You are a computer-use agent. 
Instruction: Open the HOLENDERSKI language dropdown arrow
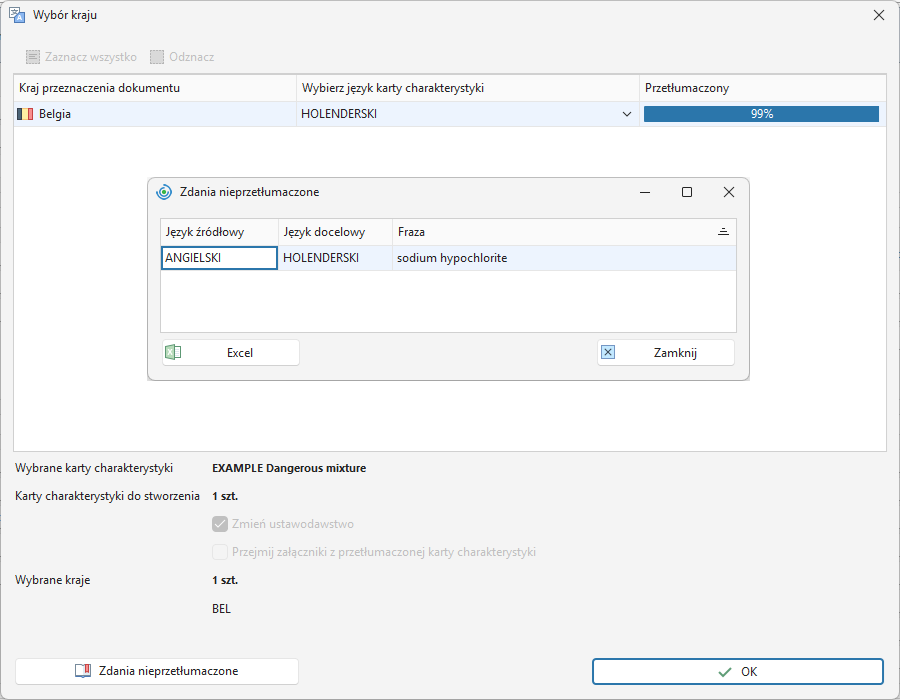pyautogui.click(x=627, y=114)
